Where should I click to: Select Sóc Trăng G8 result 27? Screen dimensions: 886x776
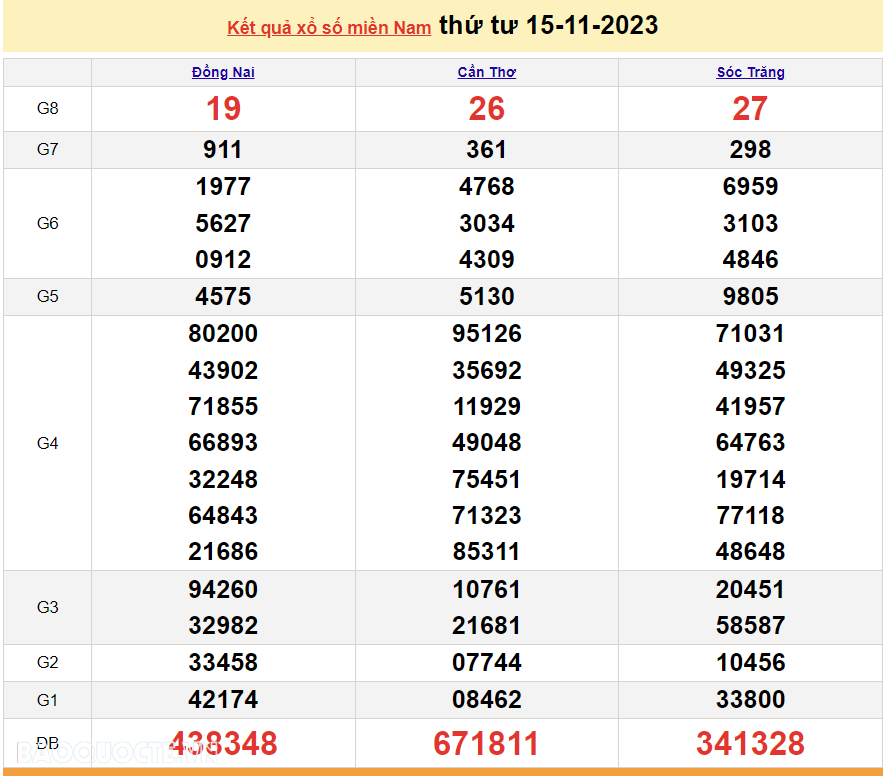(750, 109)
